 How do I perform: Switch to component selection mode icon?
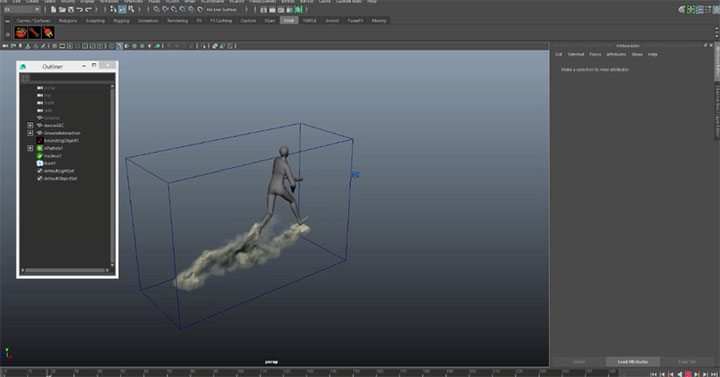click(131, 9)
